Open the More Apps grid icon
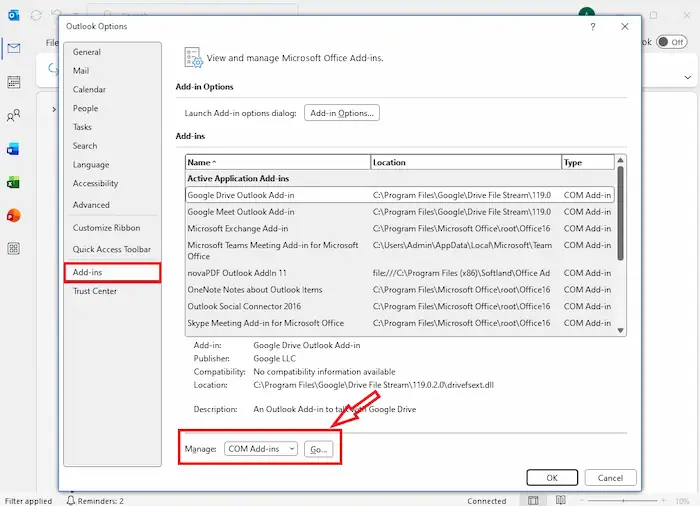Screen dimensions: 700x506 [x=13, y=249]
